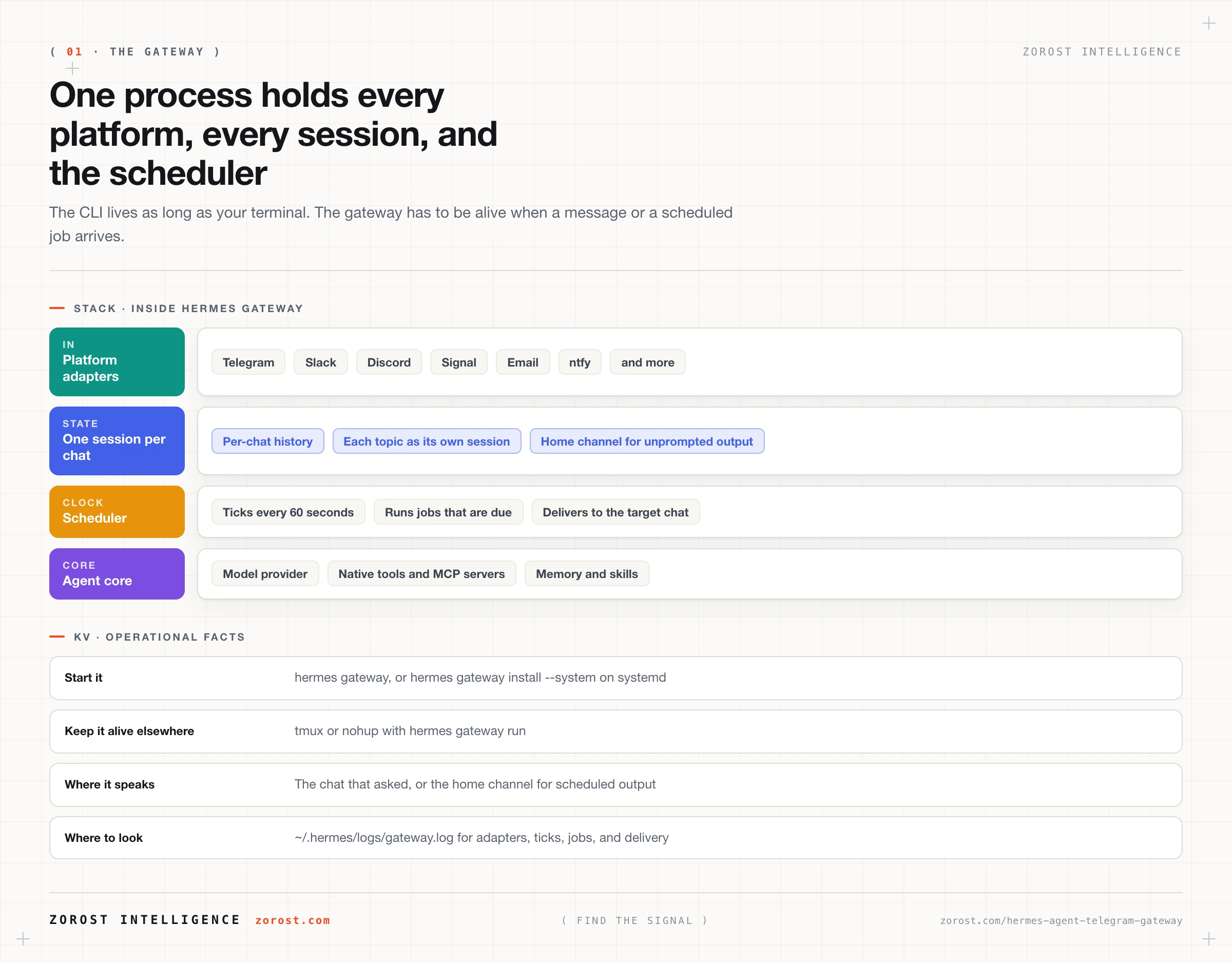Select the Per-chat history chip
1232x963 pixels.
point(267,441)
